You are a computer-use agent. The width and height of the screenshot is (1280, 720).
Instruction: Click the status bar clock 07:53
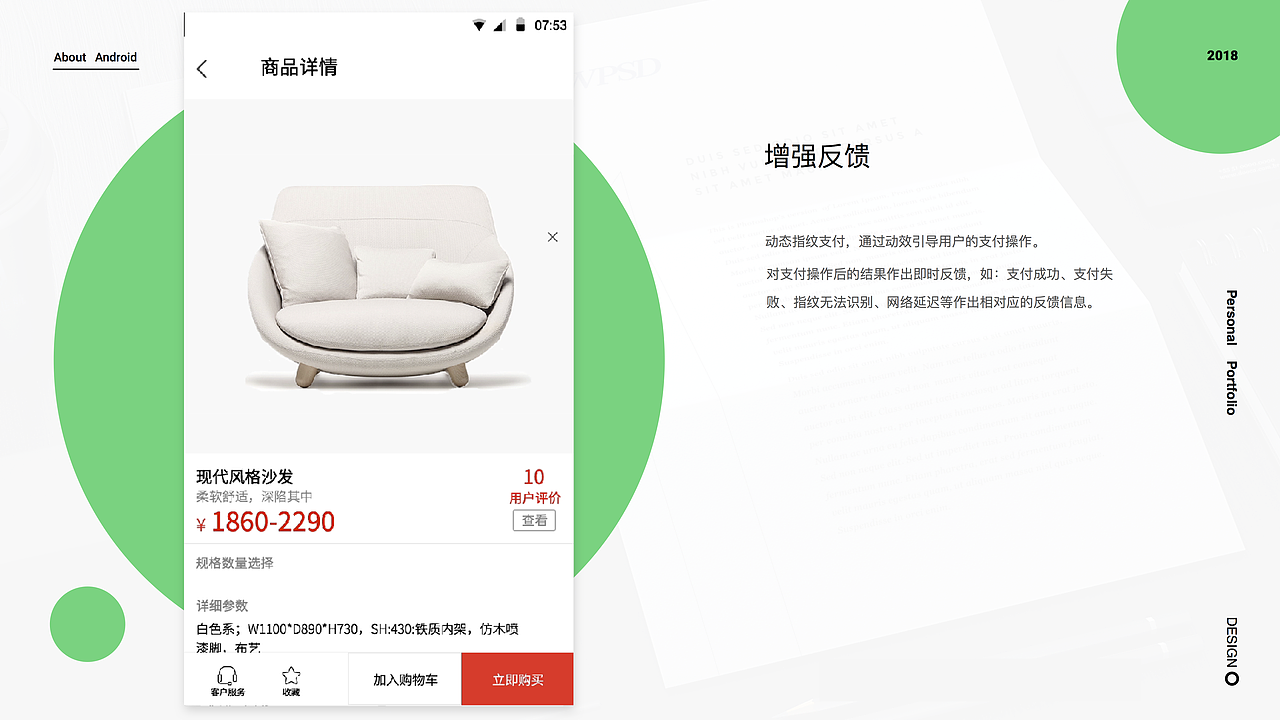pos(550,25)
